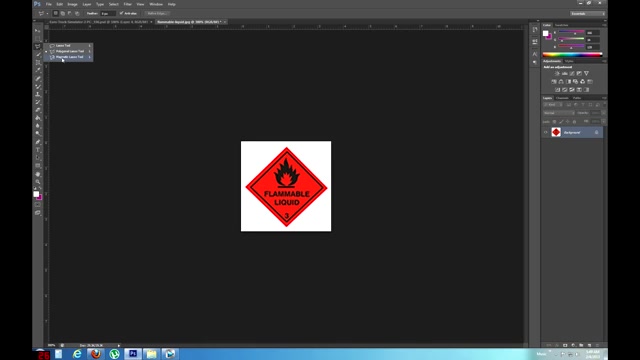Open the Essentials workspace dropdown

click(588, 13)
